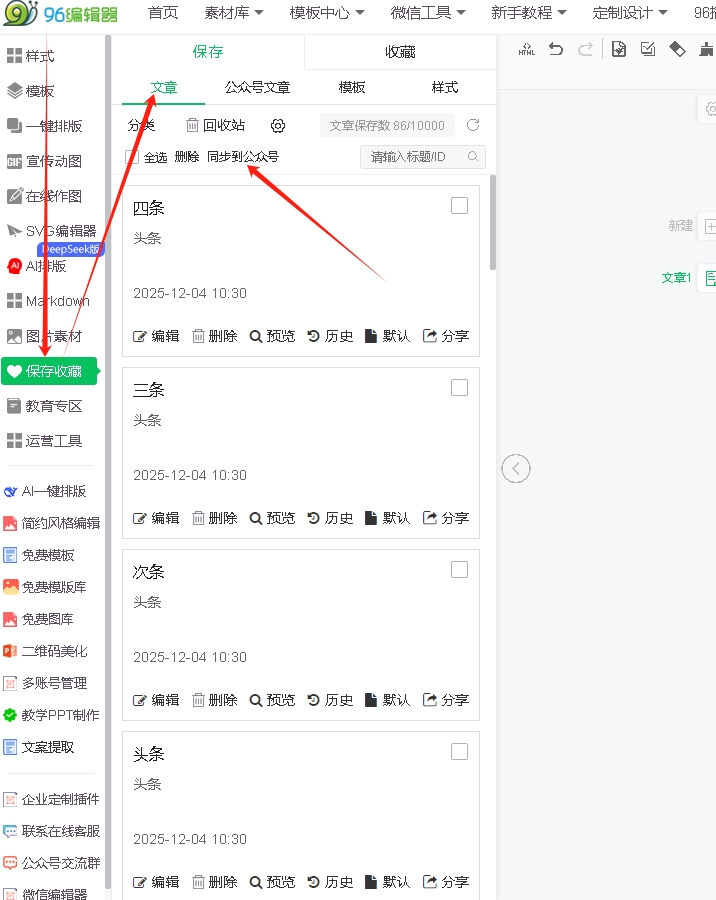Open the HTML source code view

[x=527, y=49]
